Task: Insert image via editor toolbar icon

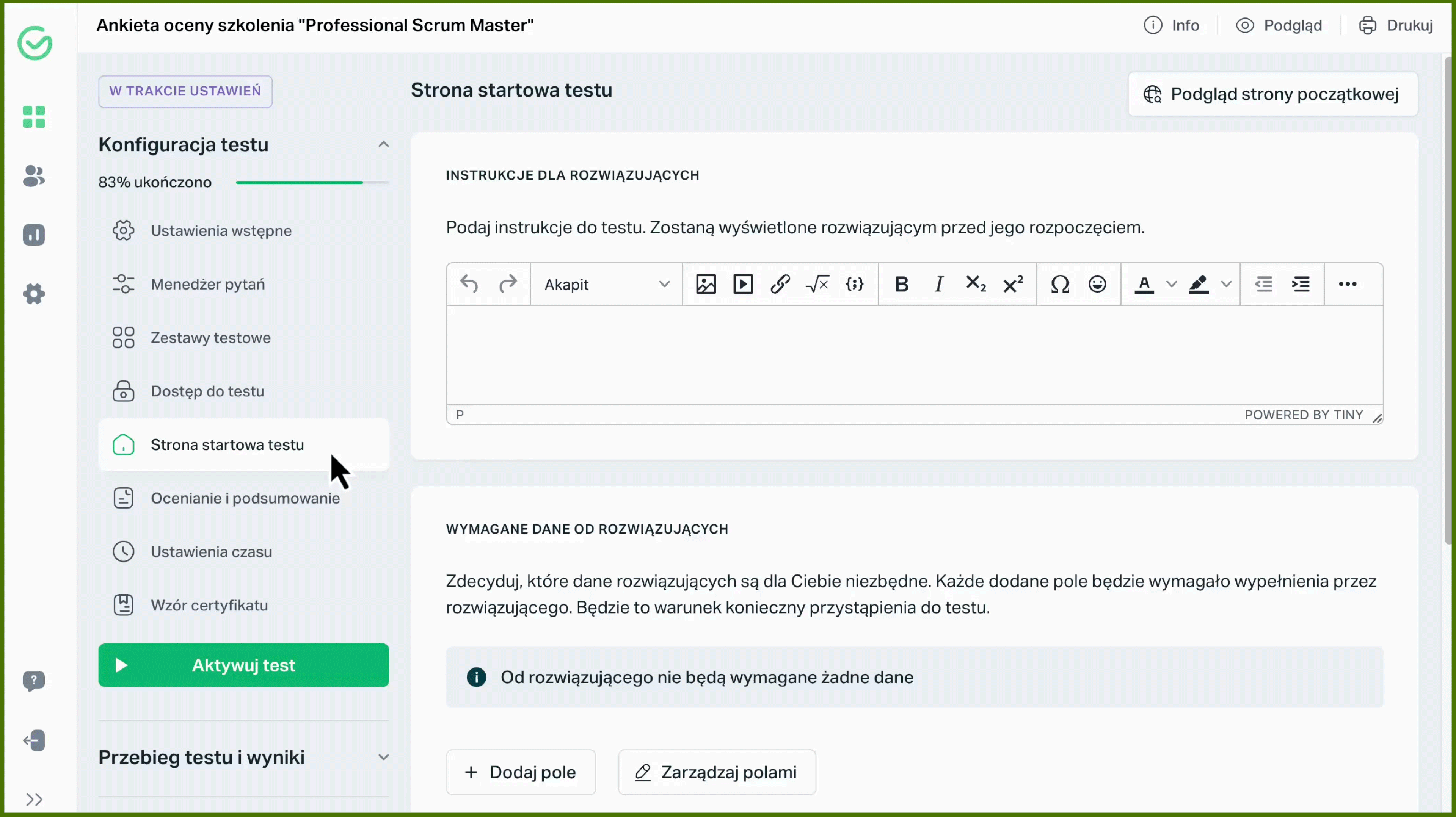Action: (x=705, y=284)
